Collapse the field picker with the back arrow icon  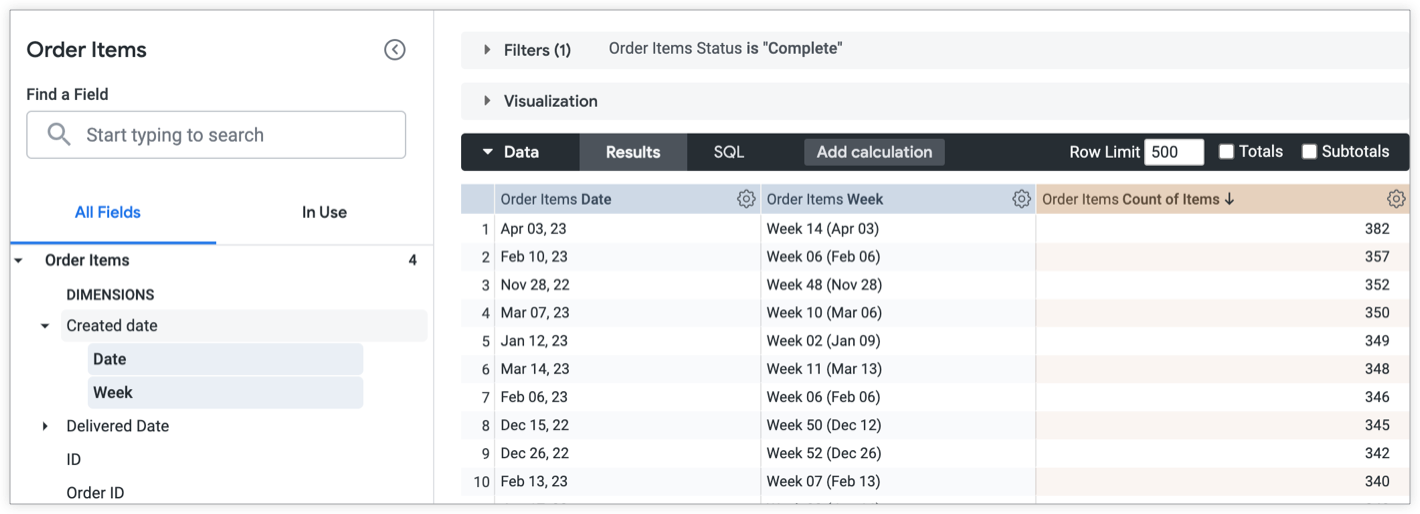pyautogui.click(x=395, y=50)
